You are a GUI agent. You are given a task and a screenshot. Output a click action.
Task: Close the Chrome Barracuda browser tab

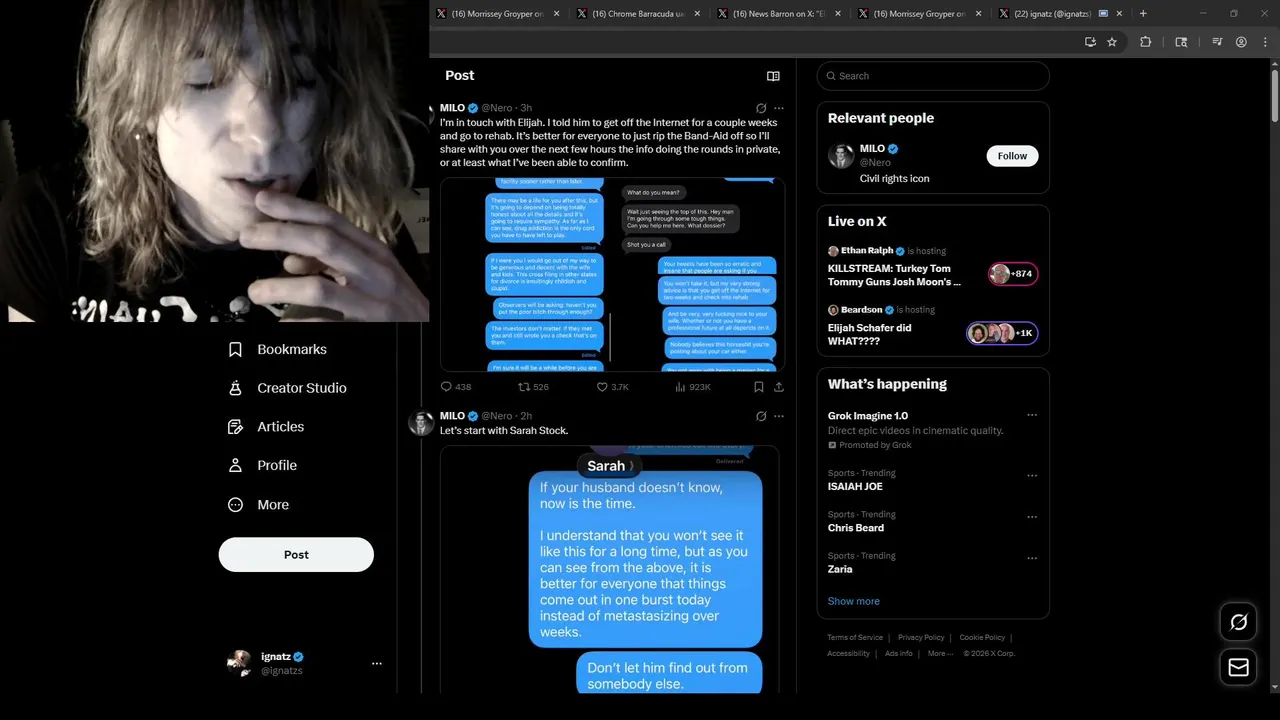[697, 14]
